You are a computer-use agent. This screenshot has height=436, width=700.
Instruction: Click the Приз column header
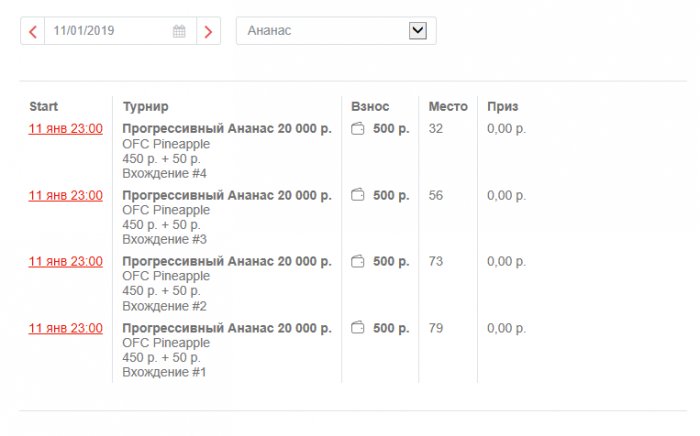click(502, 106)
